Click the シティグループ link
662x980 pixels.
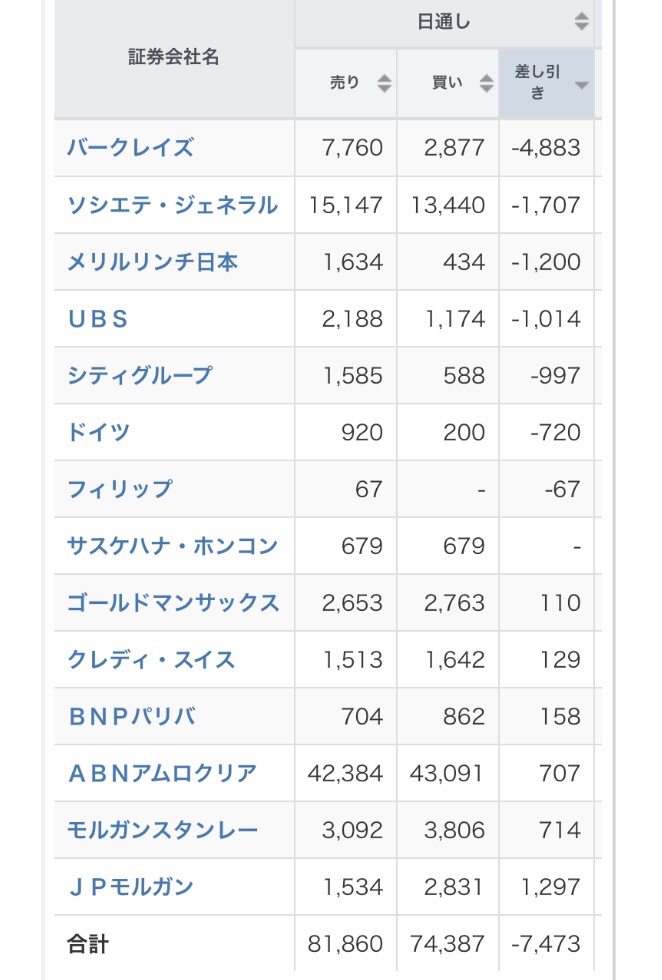click(139, 376)
